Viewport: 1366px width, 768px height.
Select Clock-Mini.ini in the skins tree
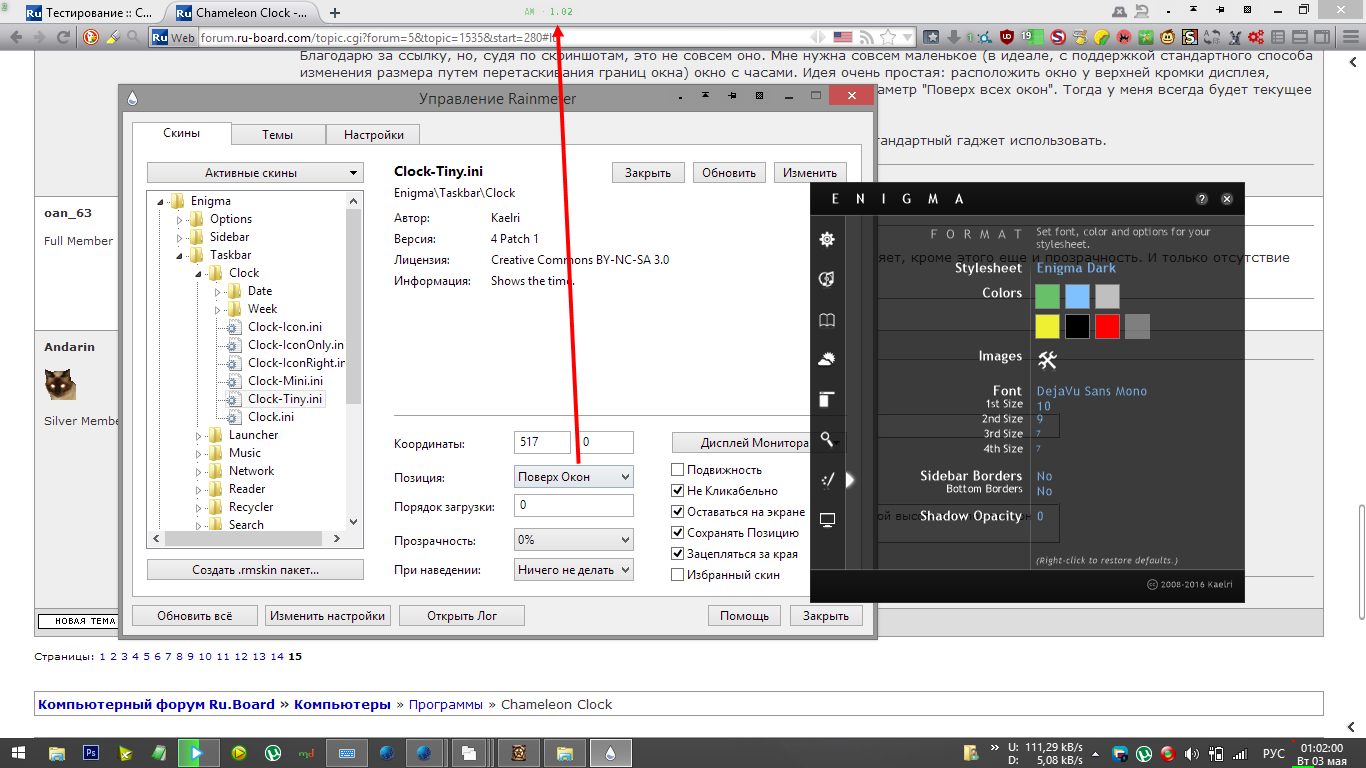[285, 381]
